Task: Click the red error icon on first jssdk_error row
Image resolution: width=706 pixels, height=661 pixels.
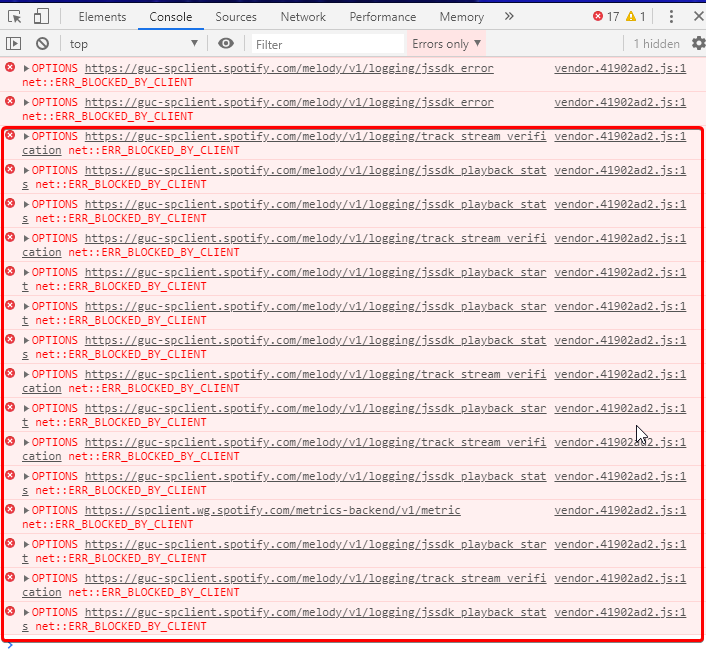Action: point(10,68)
